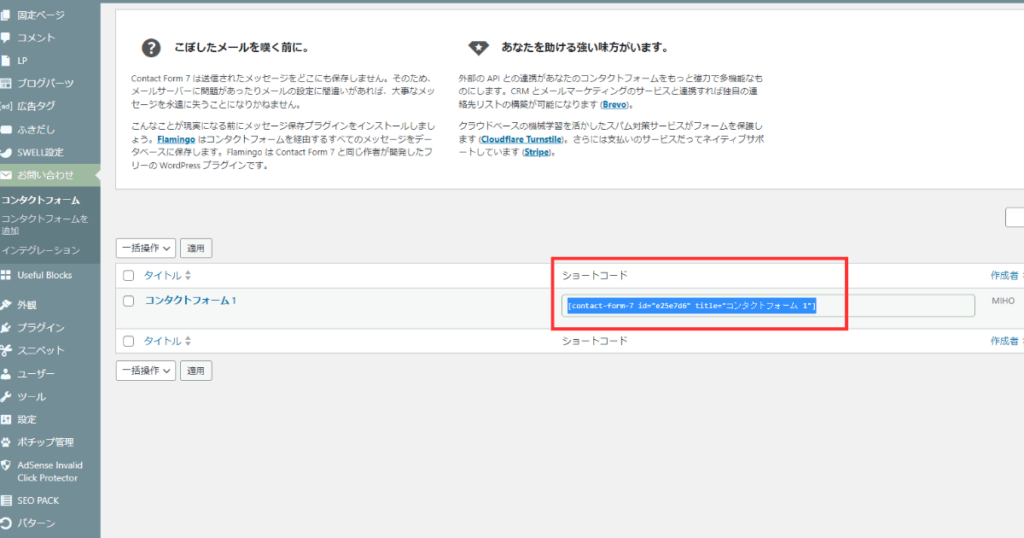
Task: Click the ブログパーツ icon in sidebar
Action: click(5, 84)
